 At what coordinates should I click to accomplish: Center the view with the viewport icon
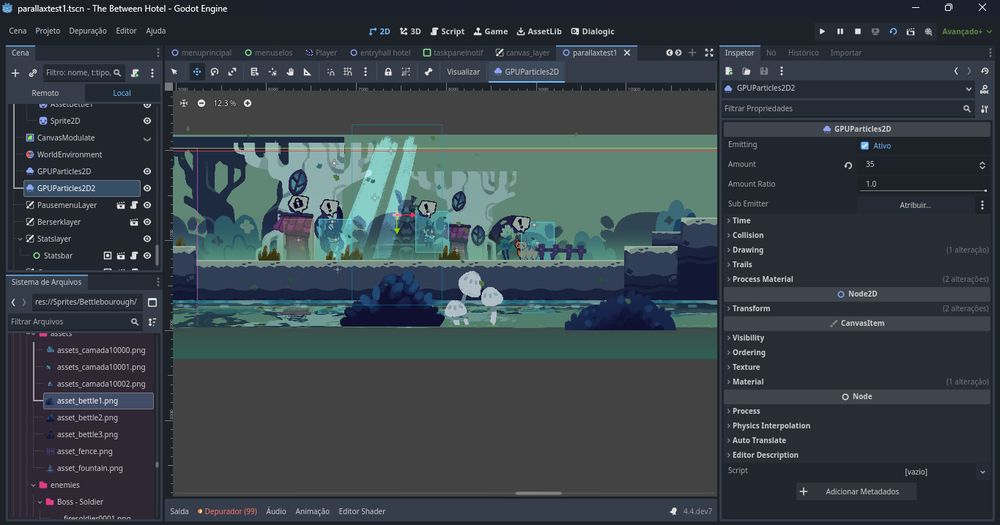click(x=184, y=103)
